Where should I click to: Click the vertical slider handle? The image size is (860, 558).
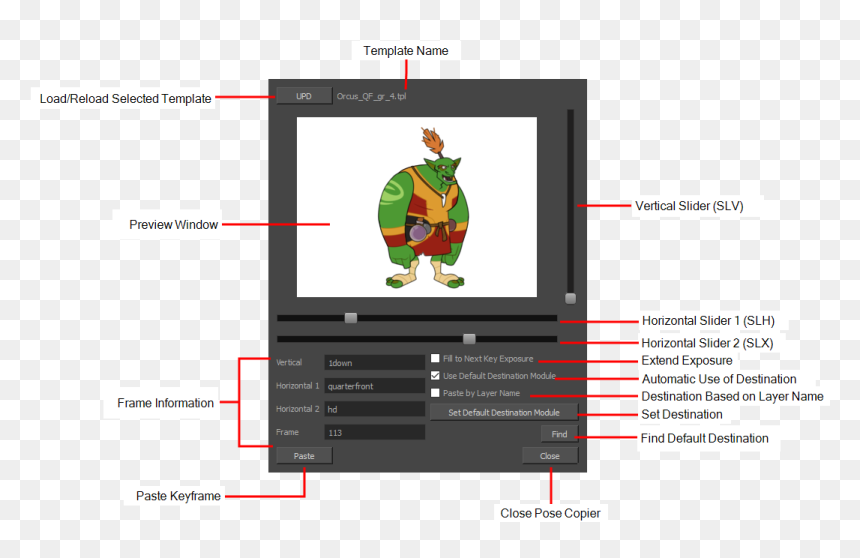click(570, 298)
